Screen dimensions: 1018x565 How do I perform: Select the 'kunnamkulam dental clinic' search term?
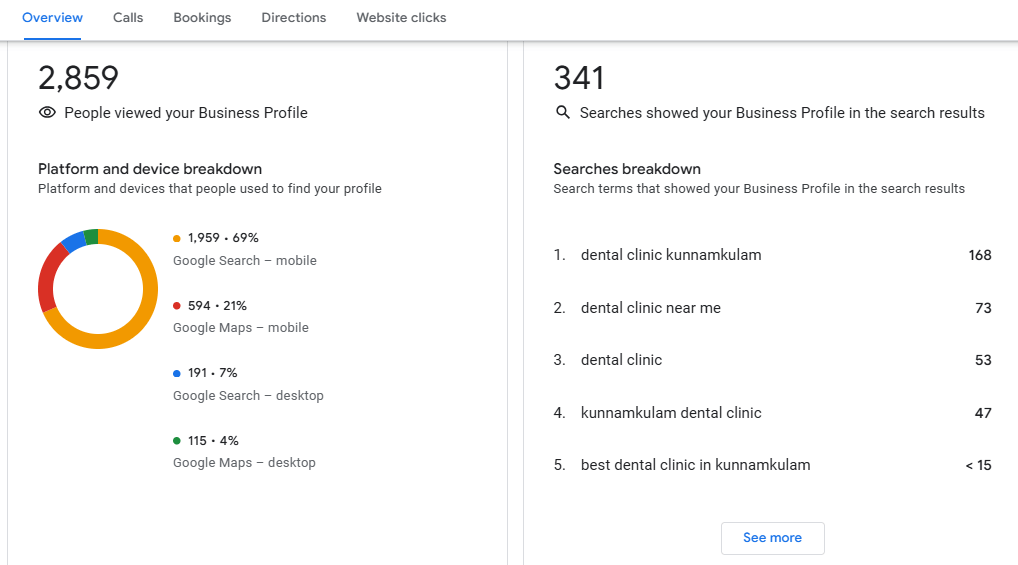point(670,413)
